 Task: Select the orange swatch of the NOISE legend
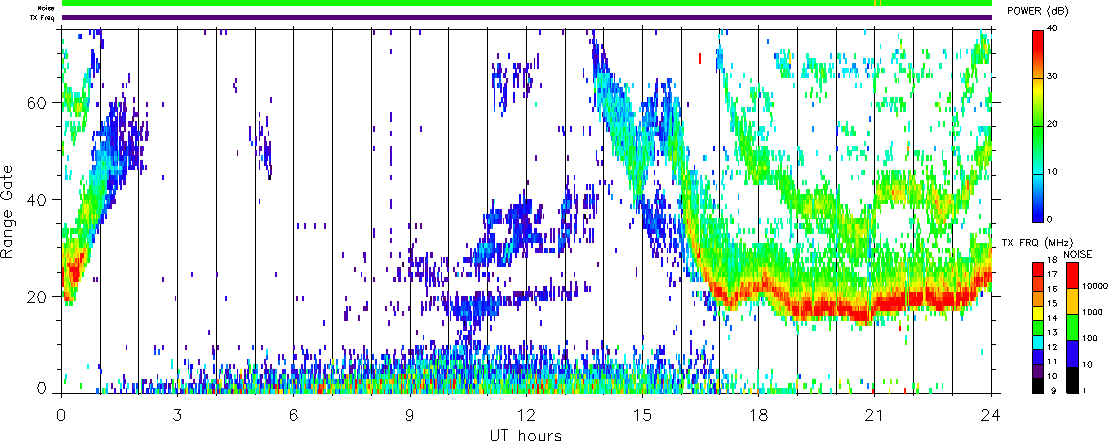point(1072,301)
